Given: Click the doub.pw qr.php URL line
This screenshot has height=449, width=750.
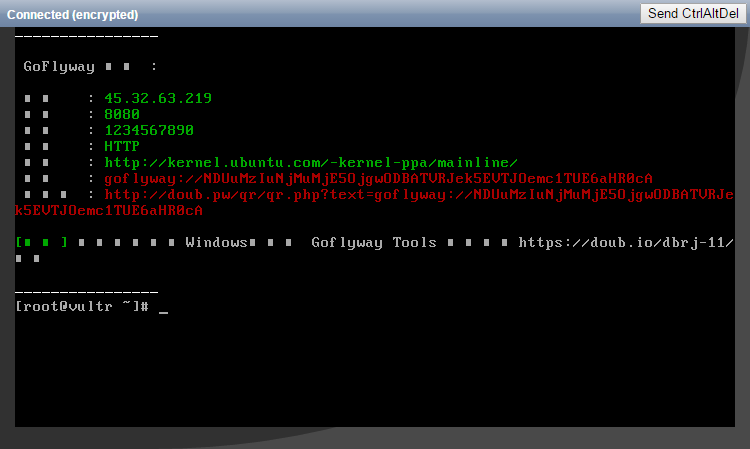Looking at the screenshot, I should (419, 195).
